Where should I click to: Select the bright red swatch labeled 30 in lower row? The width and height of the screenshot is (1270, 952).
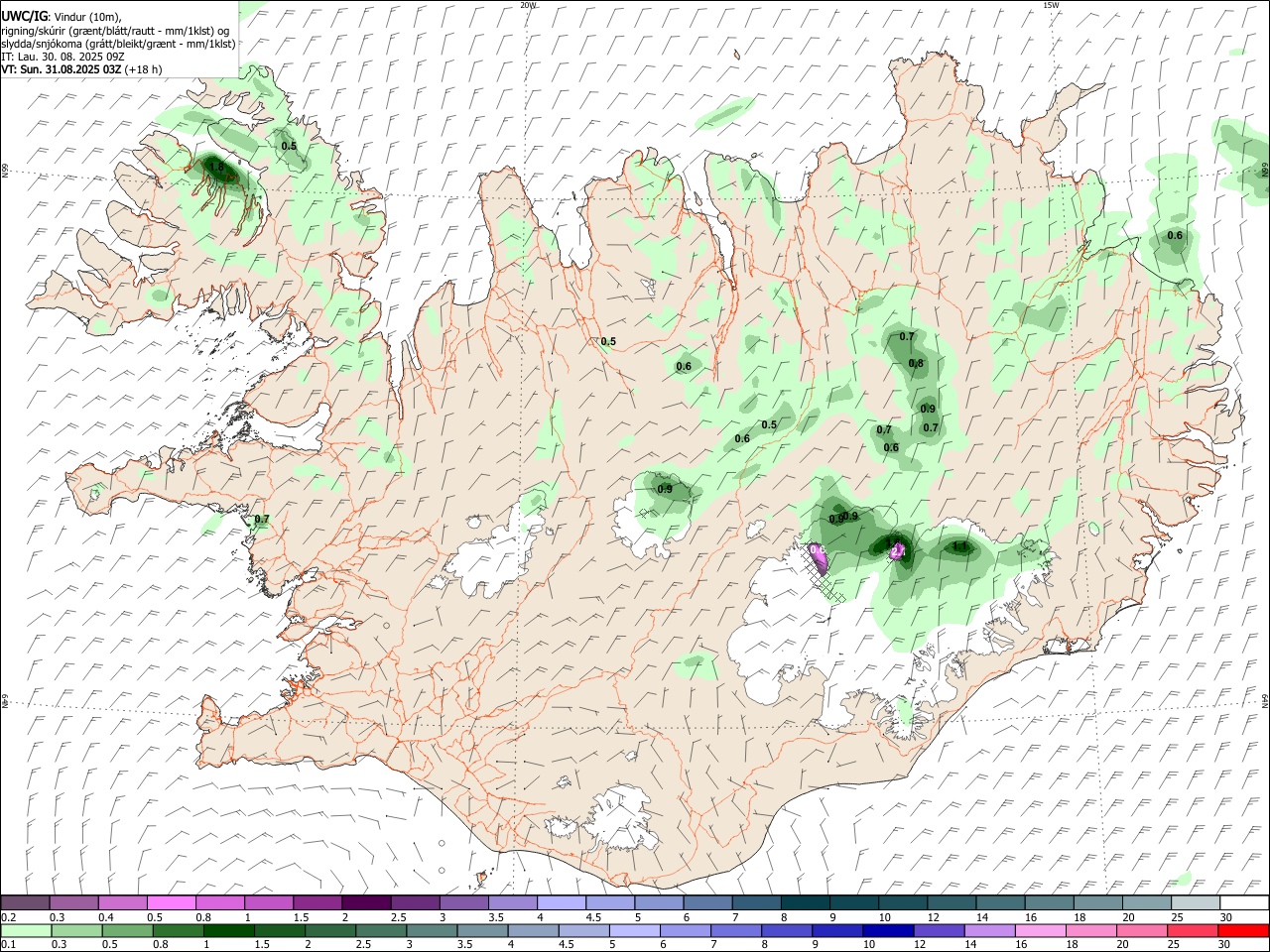pos(1242,930)
